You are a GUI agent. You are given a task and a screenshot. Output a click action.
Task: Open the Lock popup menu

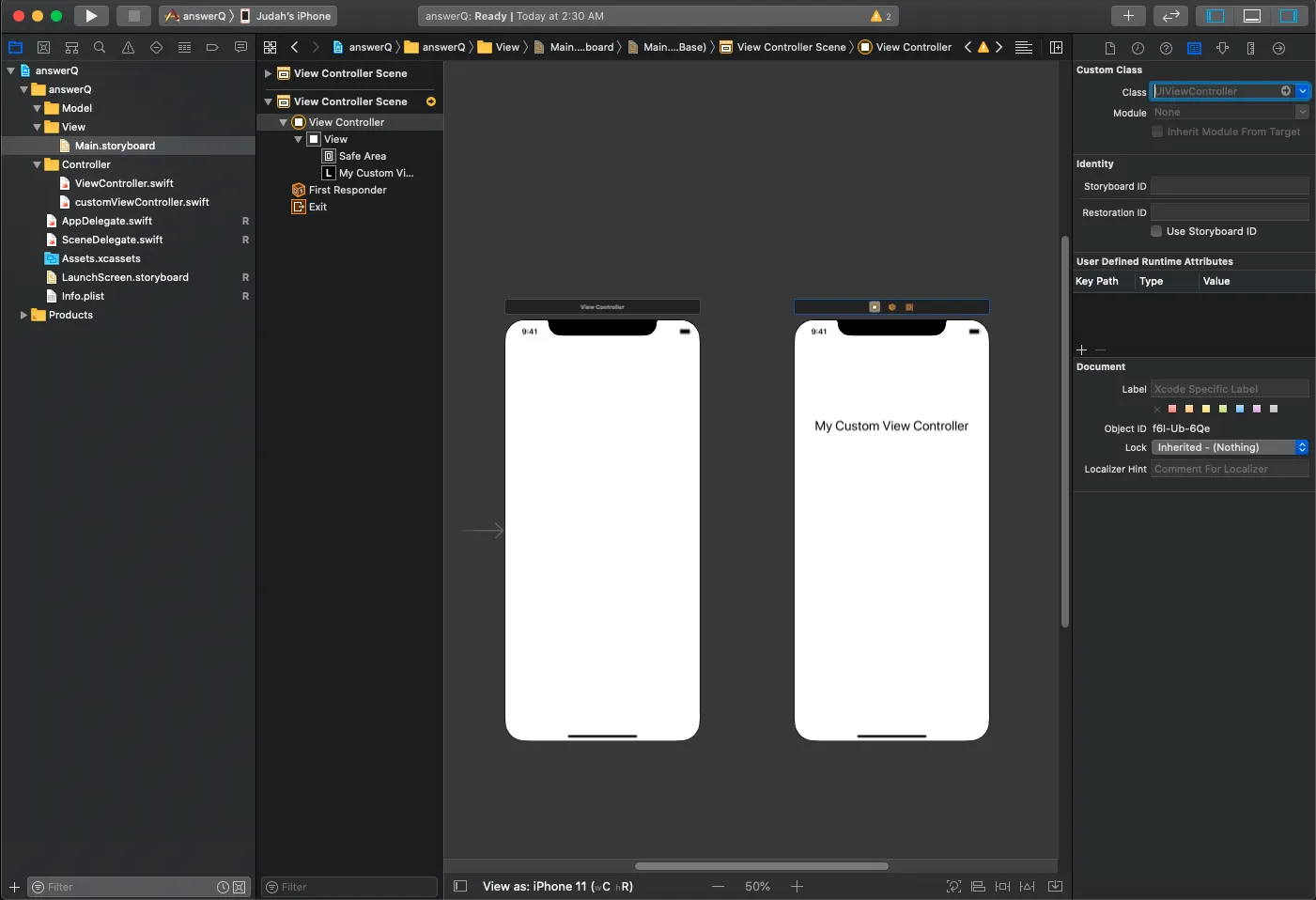tap(1230, 447)
